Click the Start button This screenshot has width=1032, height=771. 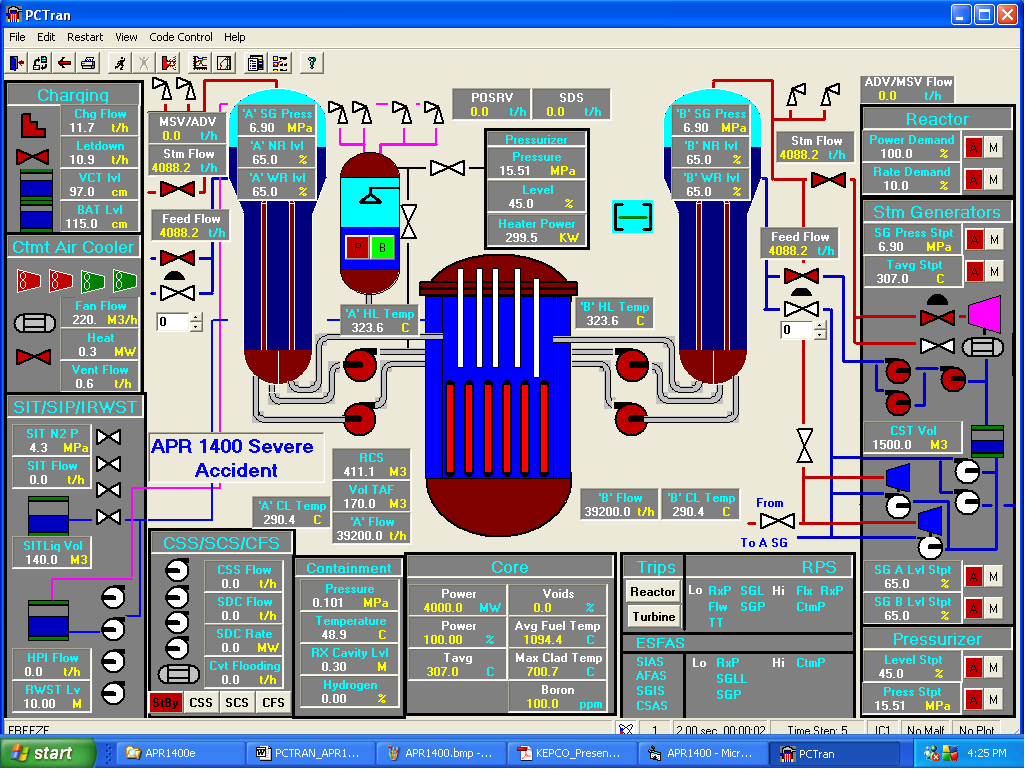click(47, 753)
